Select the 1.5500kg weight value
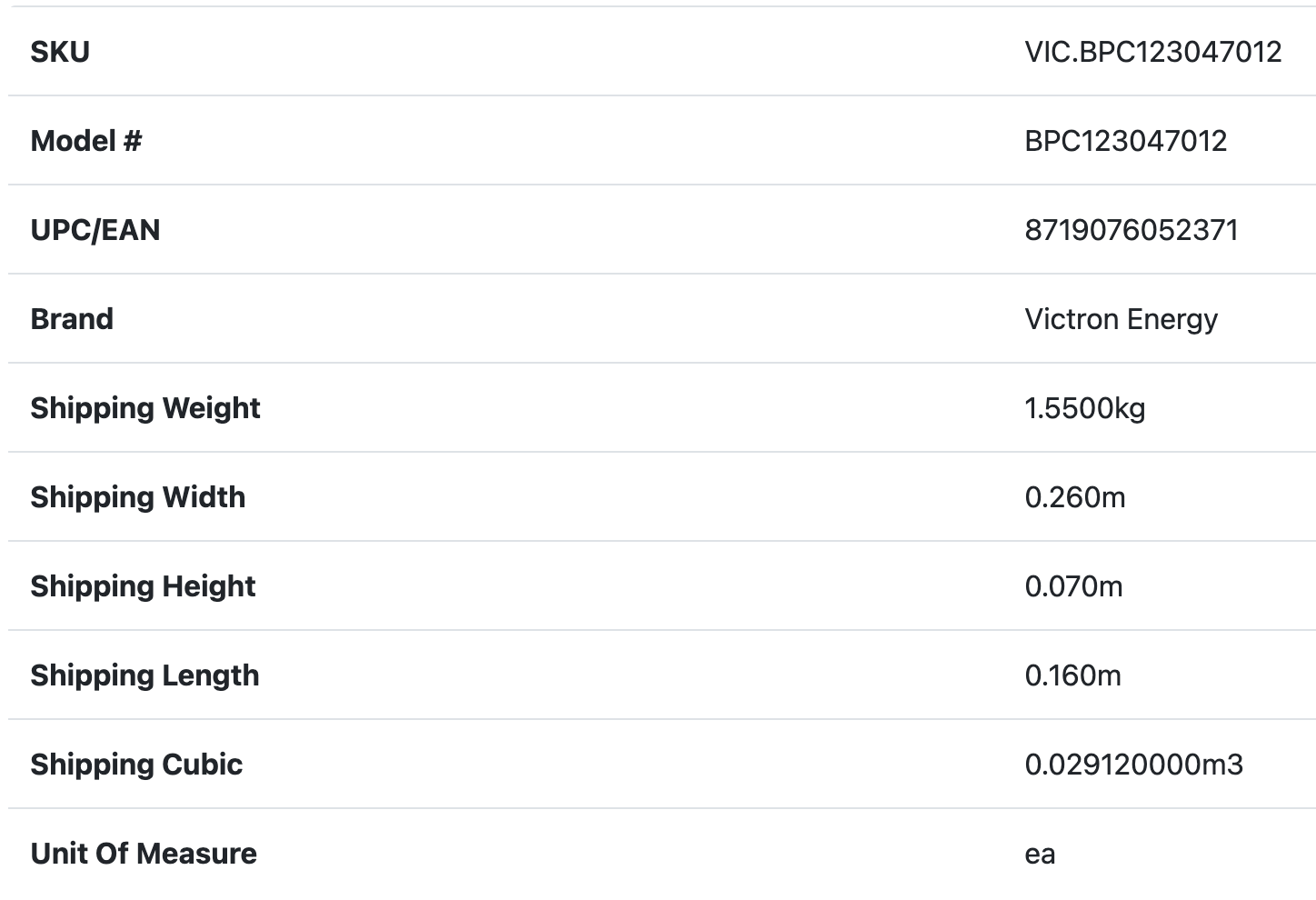The image size is (1316, 900). (1084, 408)
